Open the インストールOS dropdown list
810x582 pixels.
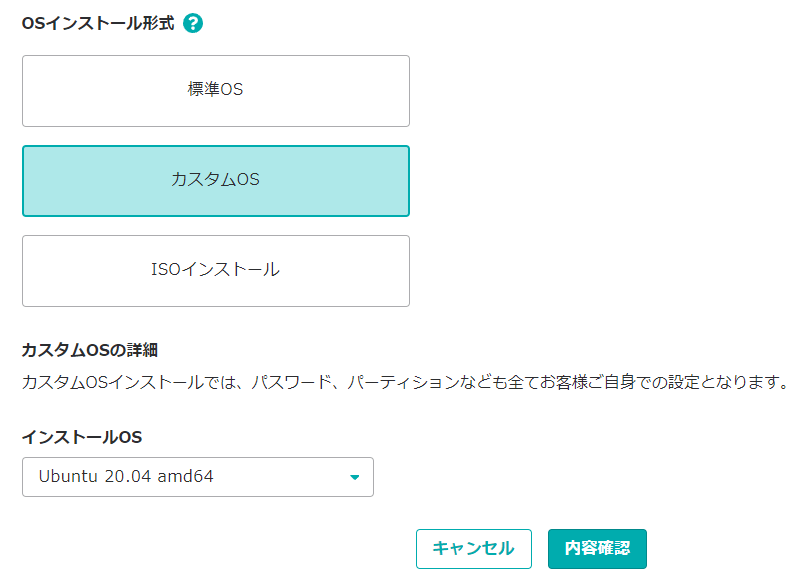tap(198, 477)
